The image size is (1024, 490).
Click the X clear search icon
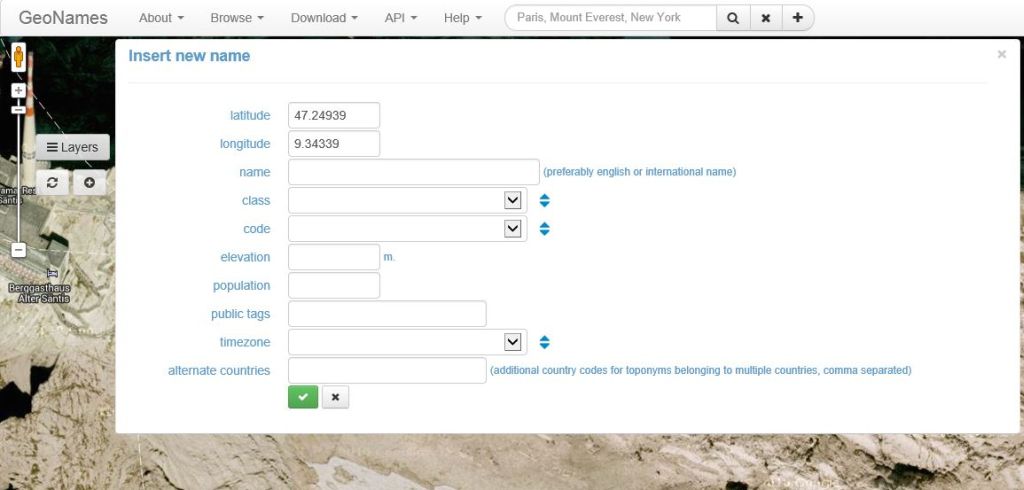click(765, 18)
